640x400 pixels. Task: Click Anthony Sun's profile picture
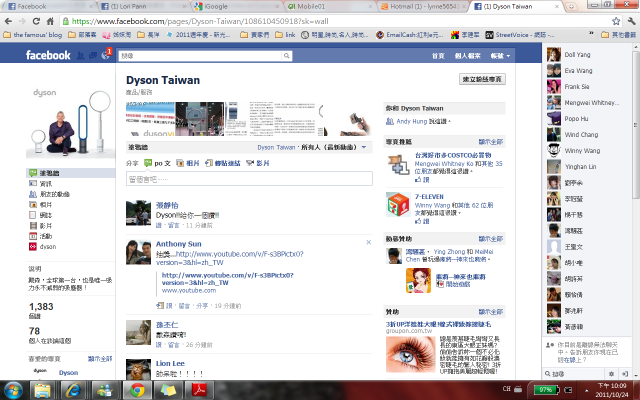138,252
